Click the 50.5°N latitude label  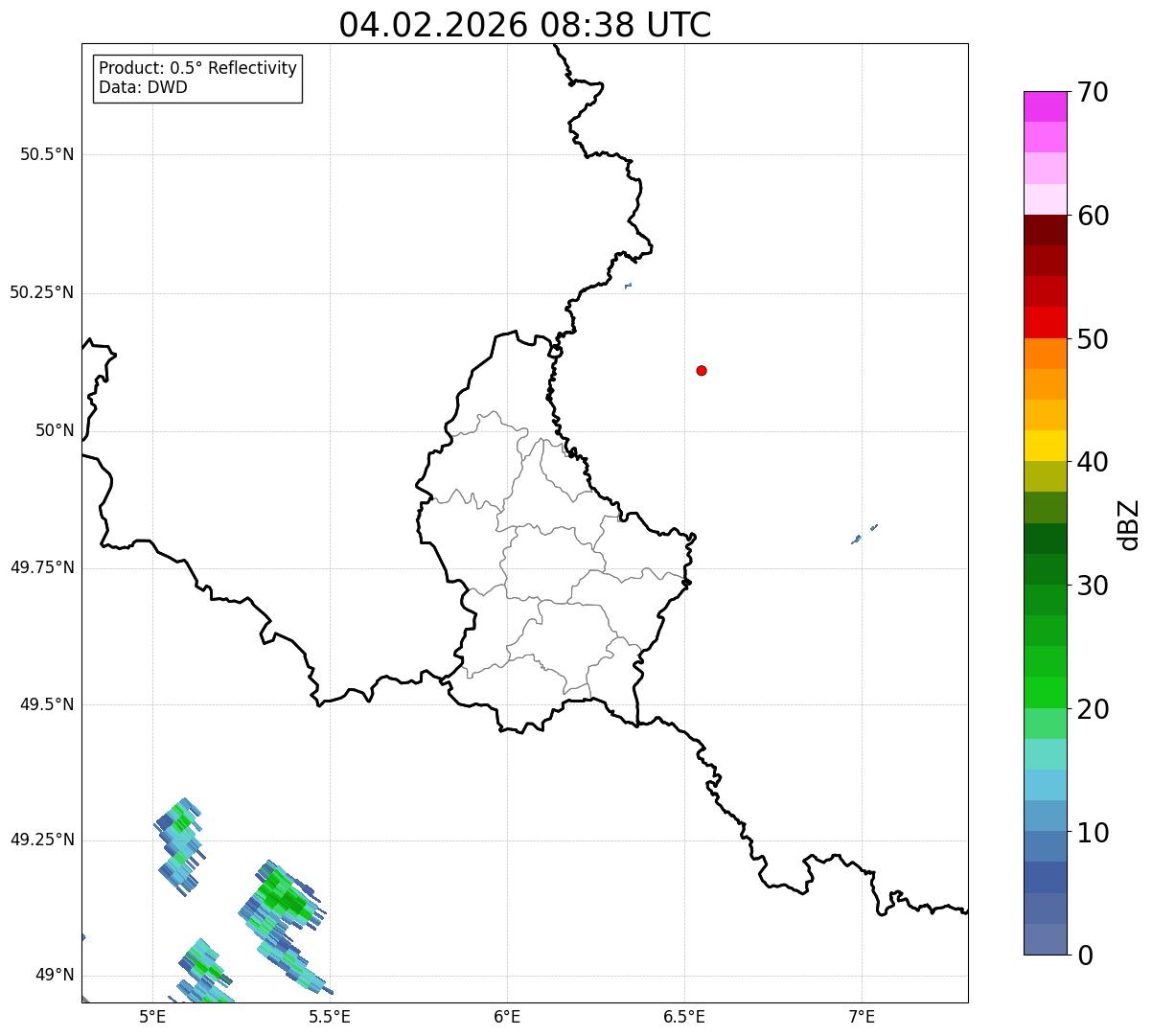pos(47,154)
